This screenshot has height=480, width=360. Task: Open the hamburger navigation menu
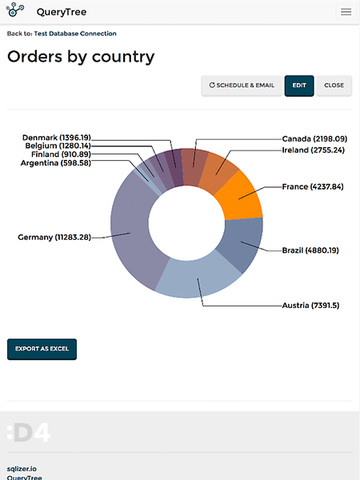346,12
